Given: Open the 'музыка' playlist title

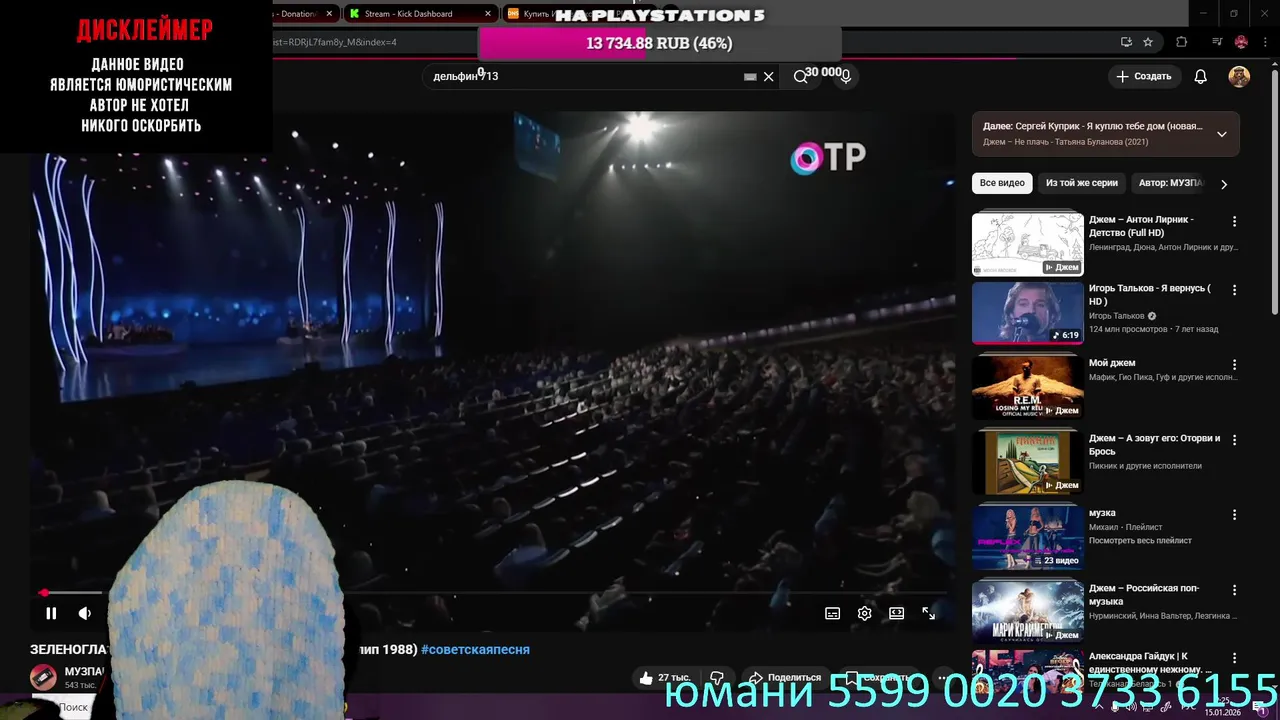Looking at the screenshot, I should pyautogui.click(x=1102, y=513).
